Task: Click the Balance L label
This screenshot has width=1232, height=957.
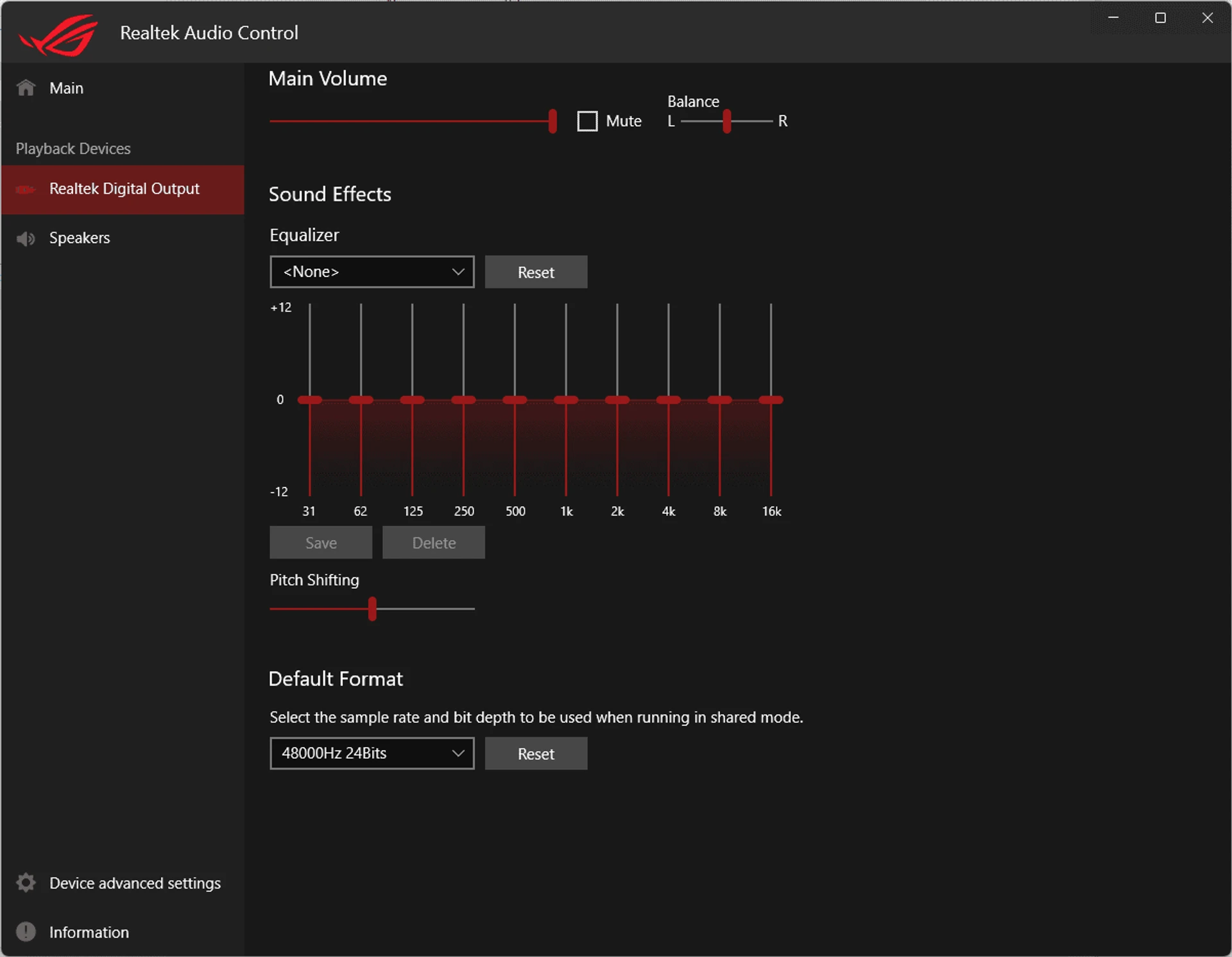Action: tap(671, 121)
